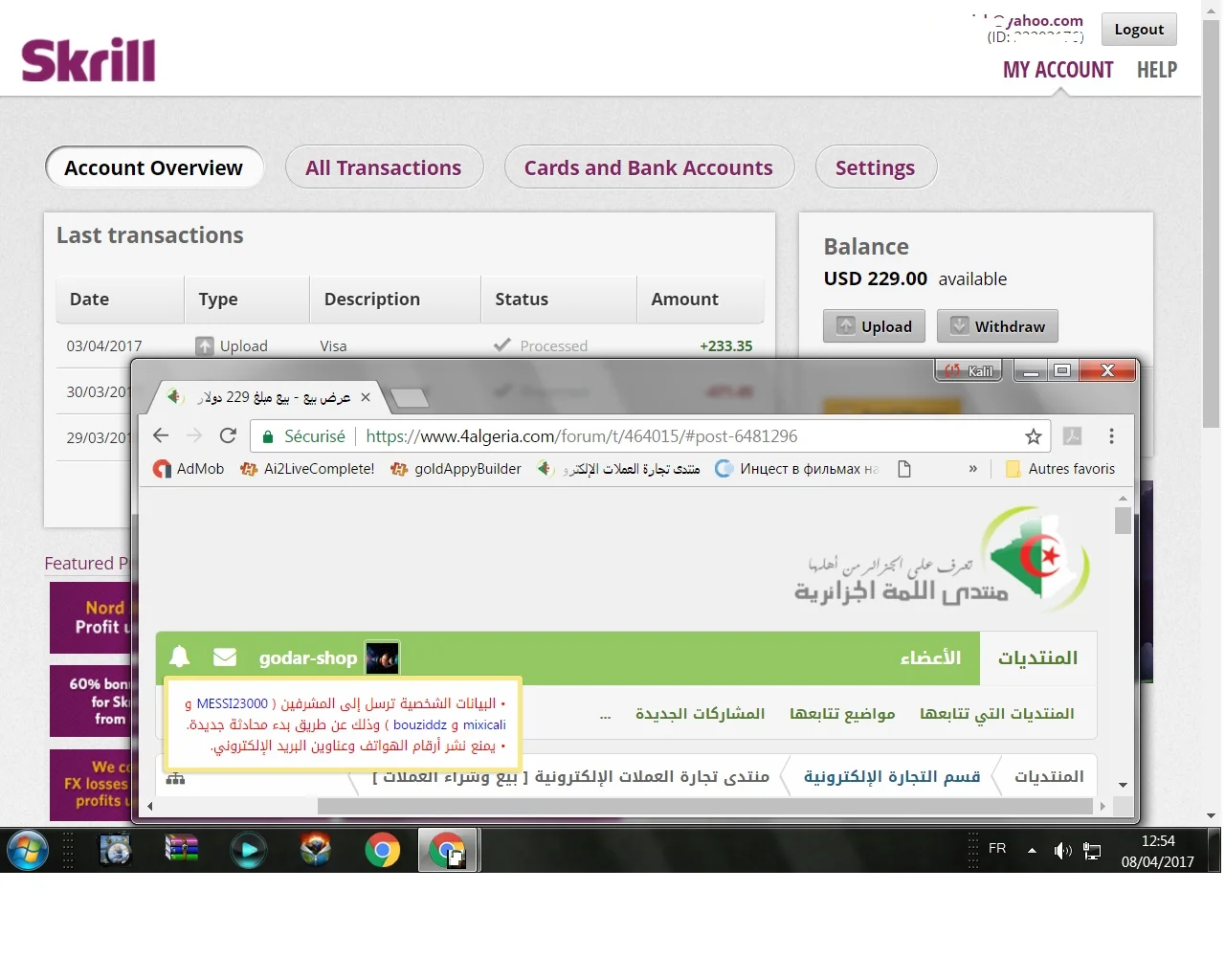Expand the bookmarks overflow chevron
Screen dimensions: 1225x980
click(x=972, y=469)
